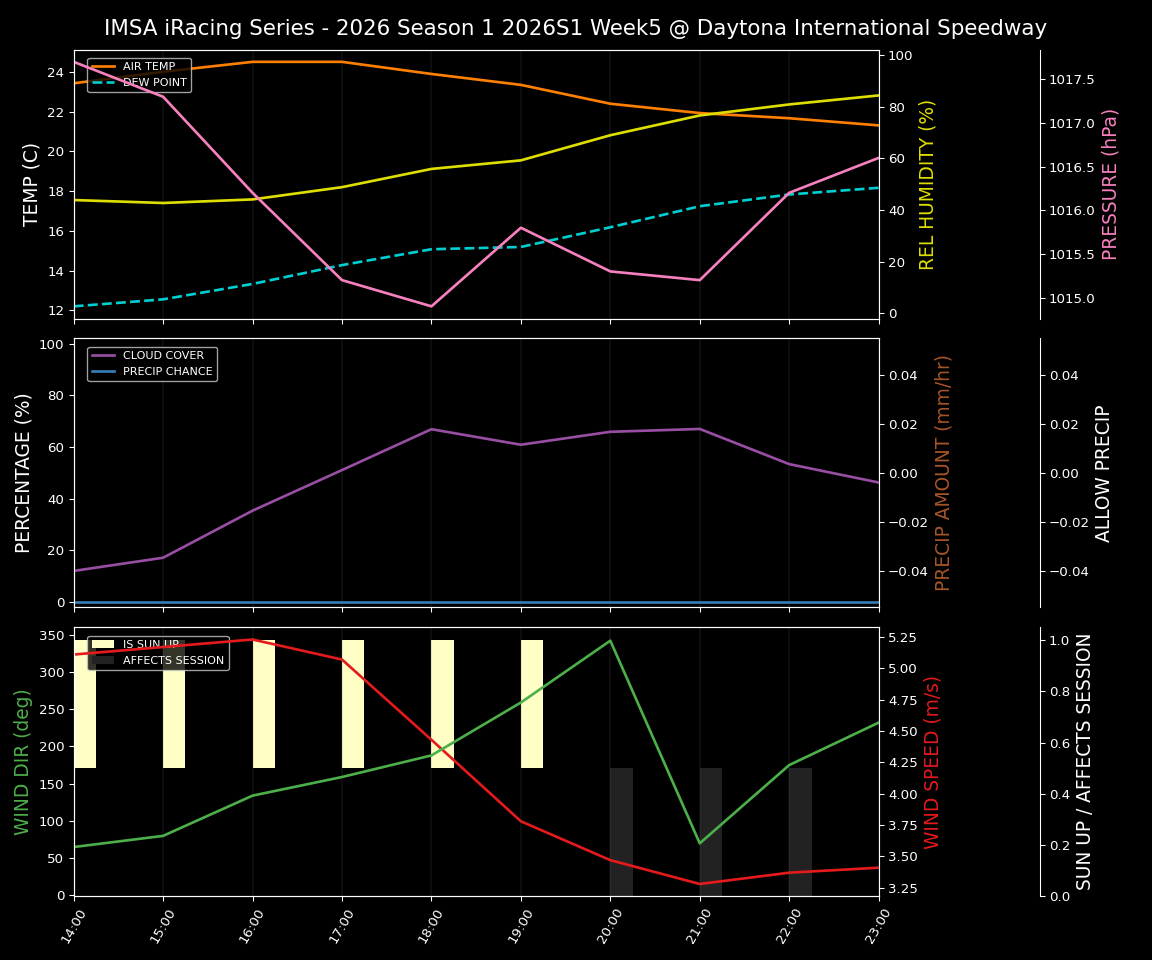
Task: Select the ALLOW PRECIP axis label
Action: click(1105, 470)
